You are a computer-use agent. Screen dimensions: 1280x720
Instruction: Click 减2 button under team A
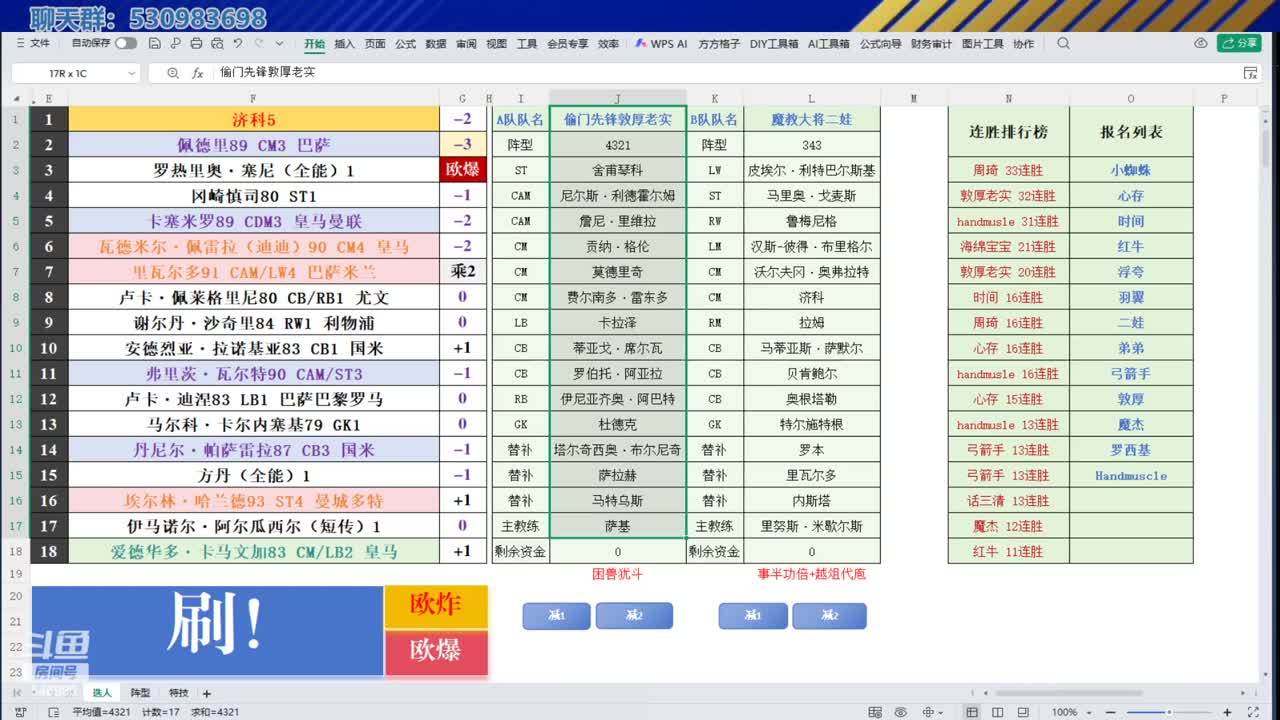pyautogui.click(x=634, y=616)
